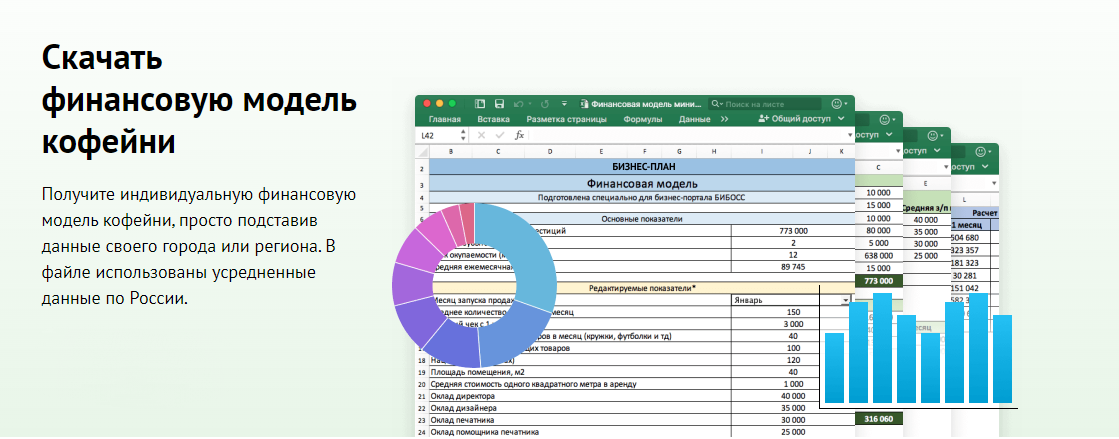Open the sidebar layout icon in title bar
This screenshot has height=439, width=1119.
click(479, 103)
